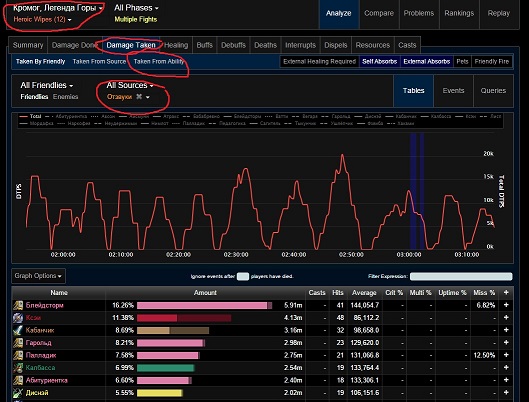Toggle the External Absorbs option
This screenshot has width=529, height=402.
(x=426, y=61)
